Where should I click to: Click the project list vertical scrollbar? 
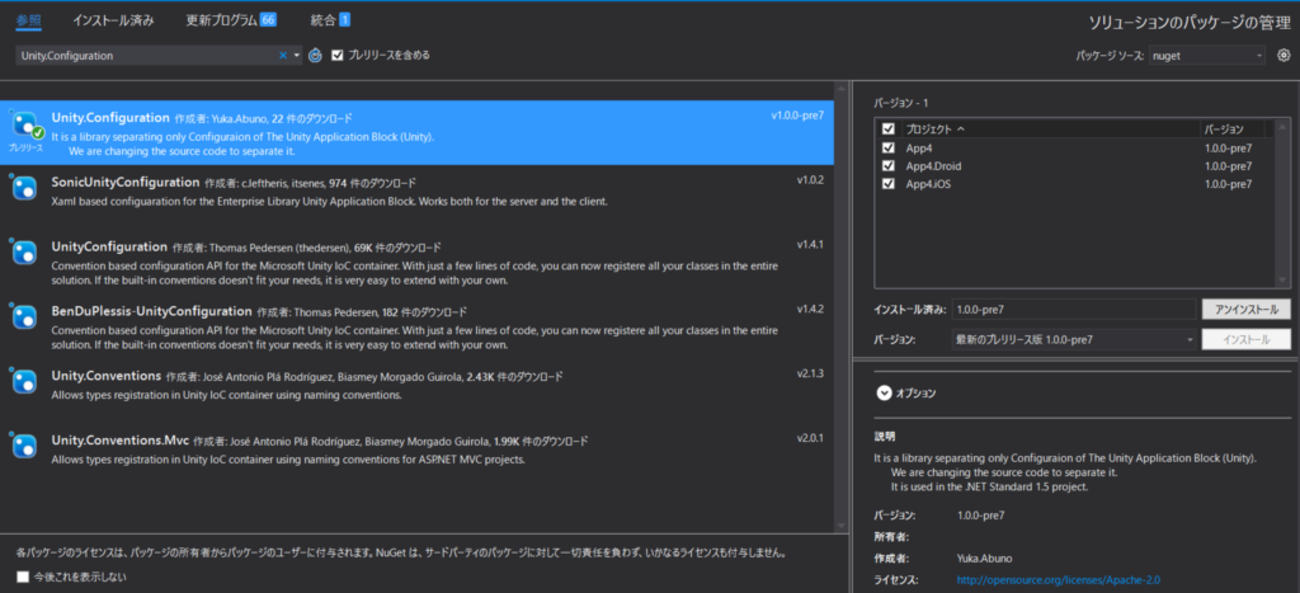(1283, 204)
